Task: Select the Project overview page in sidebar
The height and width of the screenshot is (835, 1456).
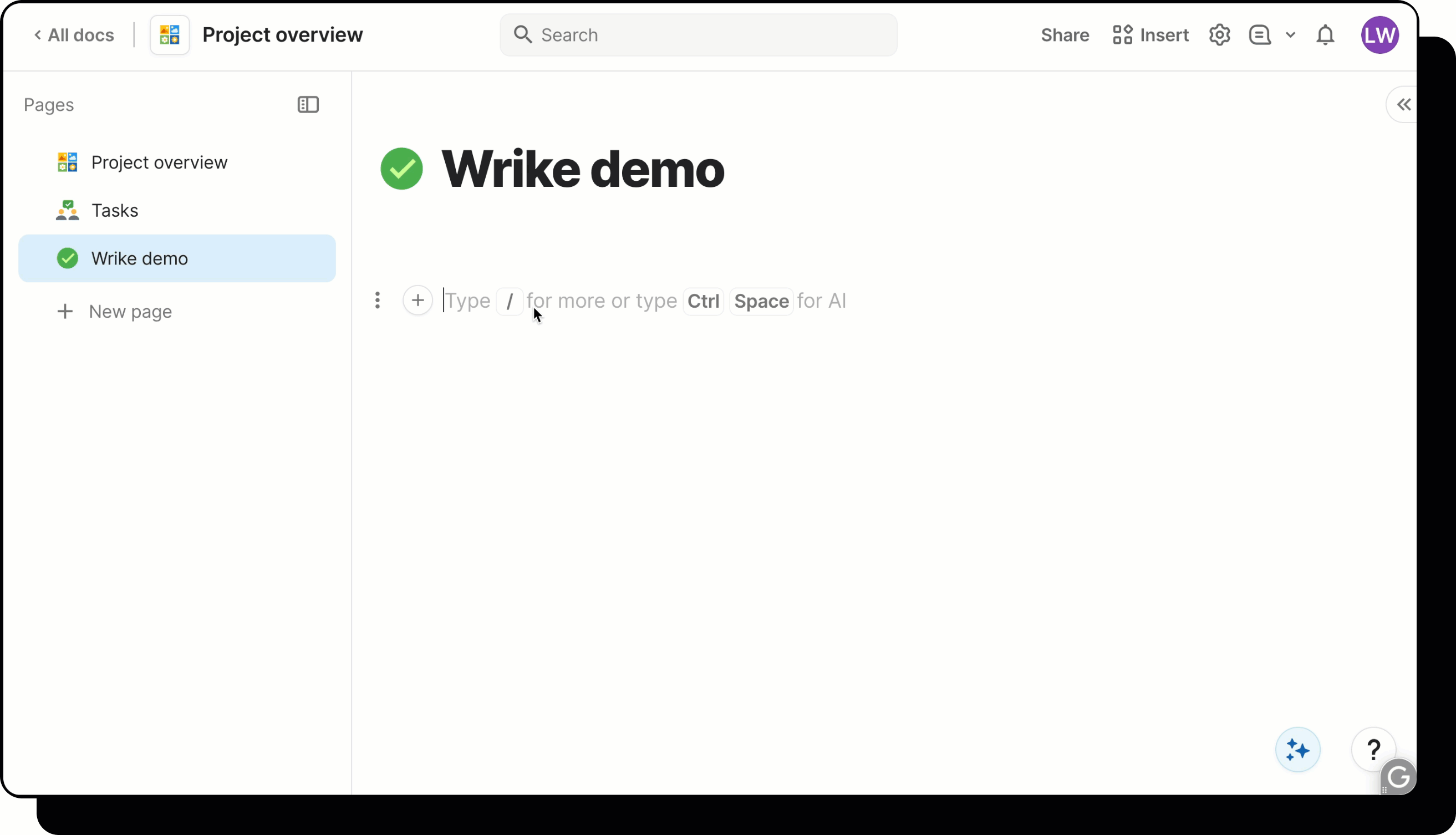Action: click(x=160, y=162)
